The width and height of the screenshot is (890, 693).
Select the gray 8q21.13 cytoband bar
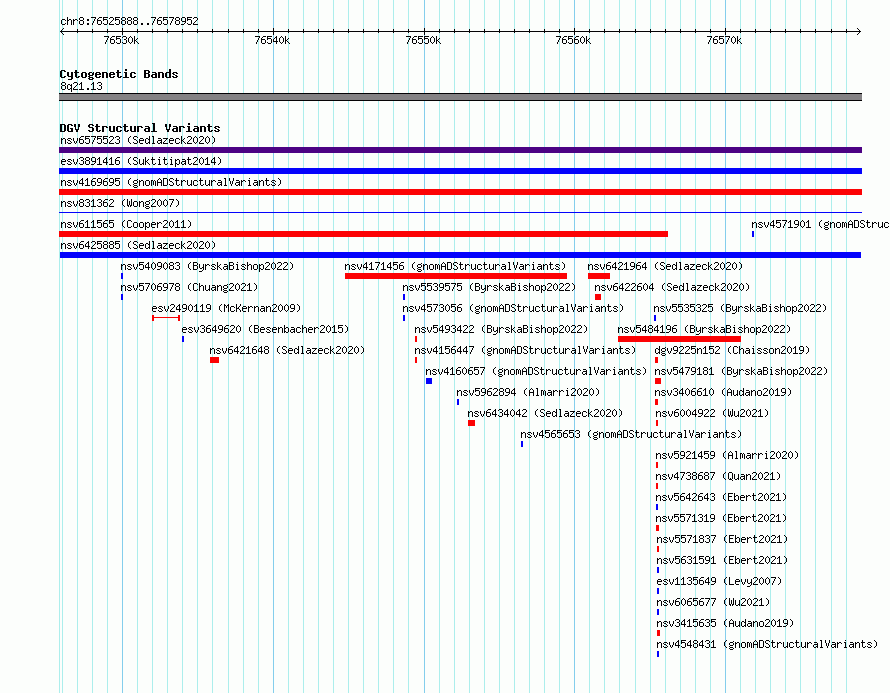pyautogui.click(x=460, y=97)
